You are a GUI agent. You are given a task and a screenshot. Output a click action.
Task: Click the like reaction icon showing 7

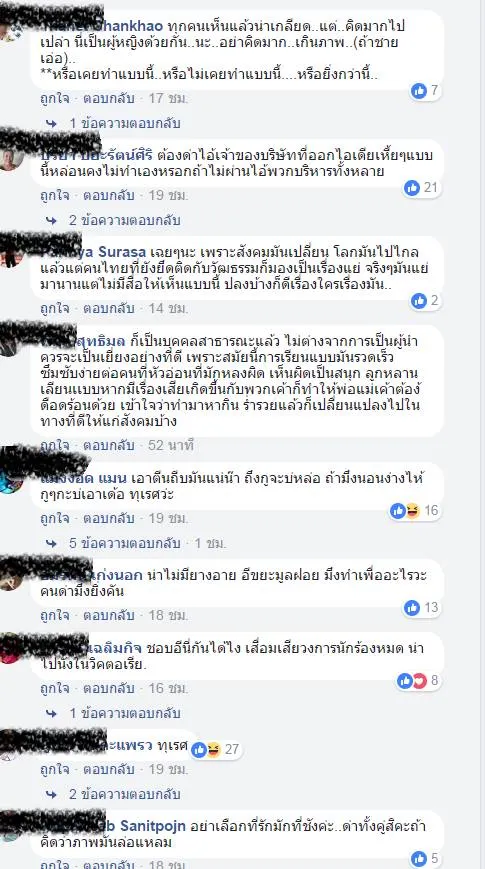418,90
